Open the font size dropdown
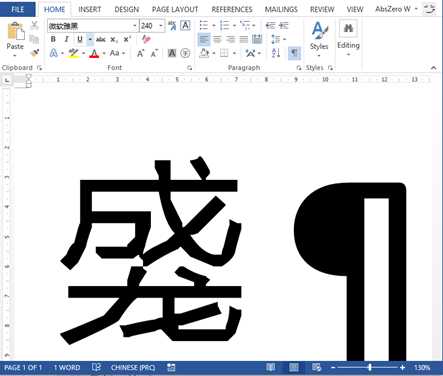 coord(161,26)
